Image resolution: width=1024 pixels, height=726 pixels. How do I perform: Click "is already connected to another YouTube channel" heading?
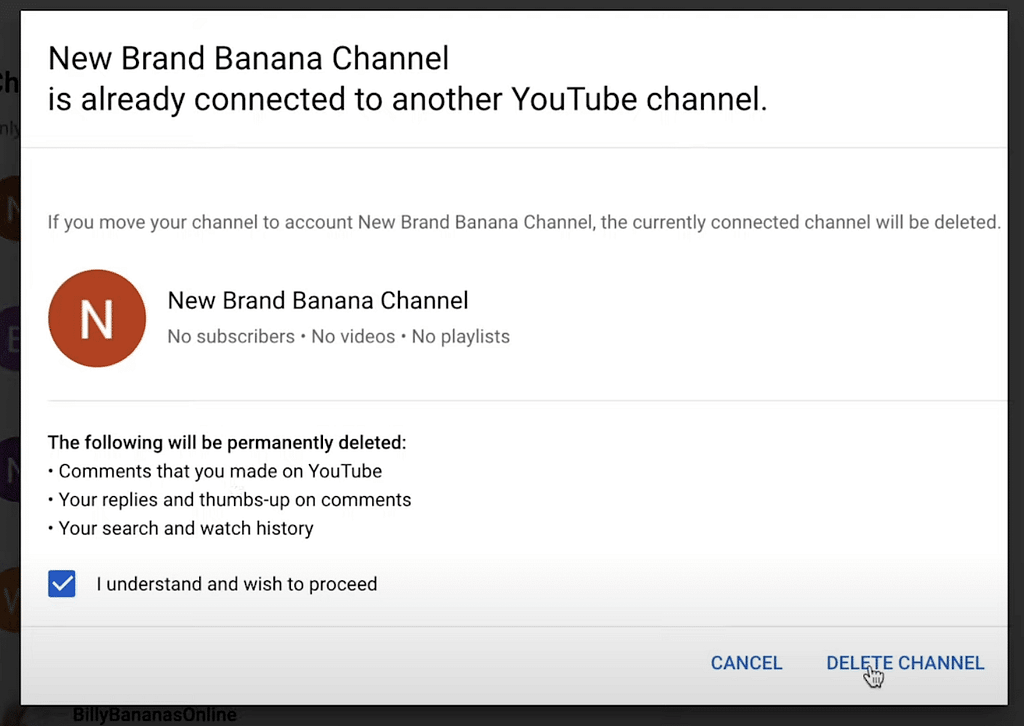click(407, 100)
